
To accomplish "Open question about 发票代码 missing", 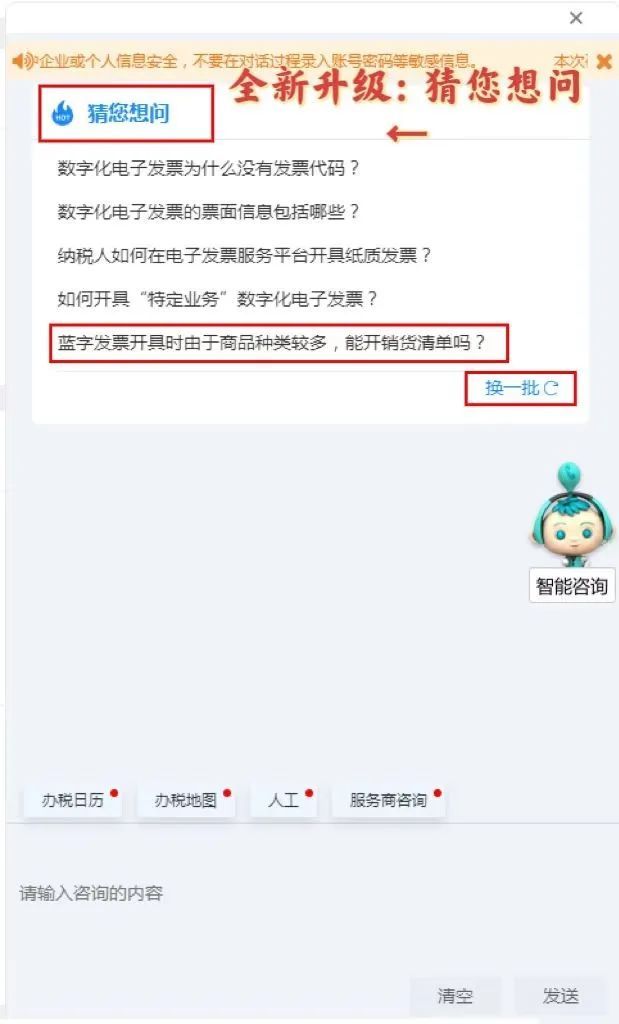I will tap(208, 168).
